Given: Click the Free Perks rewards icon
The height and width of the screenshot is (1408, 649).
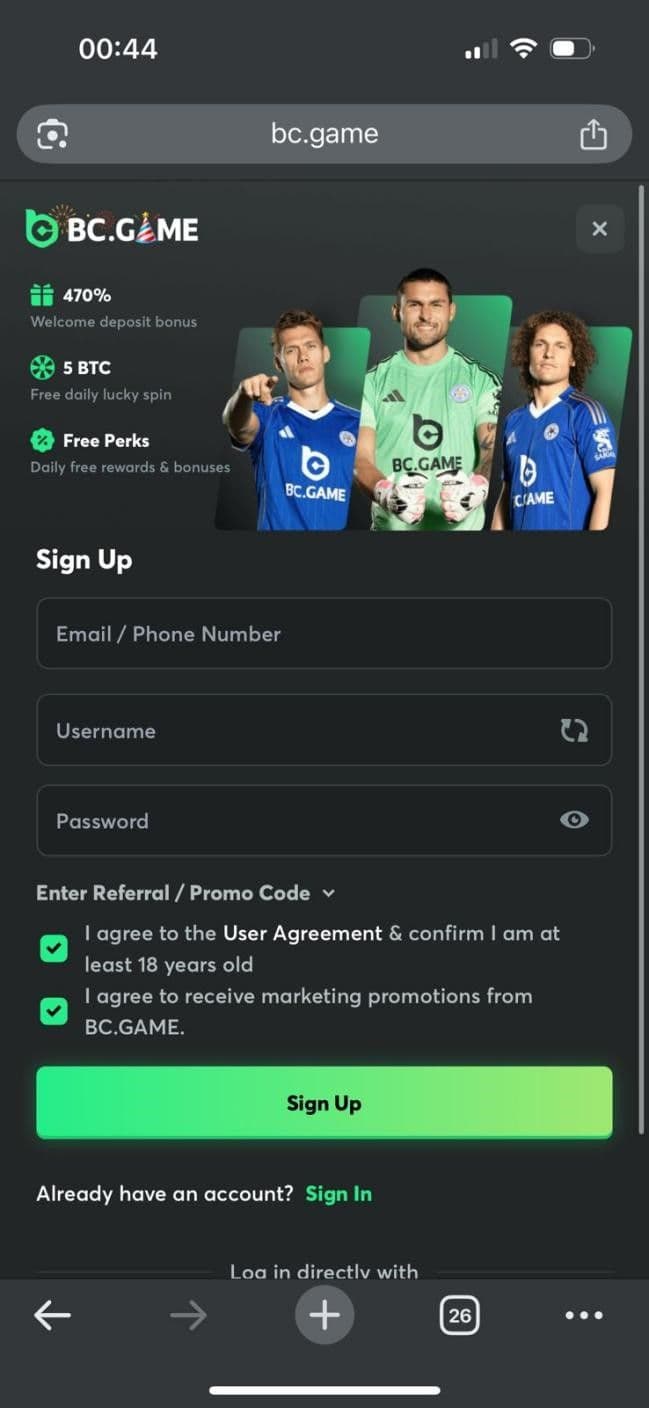Looking at the screenshot, I should (x=41, y=440).
